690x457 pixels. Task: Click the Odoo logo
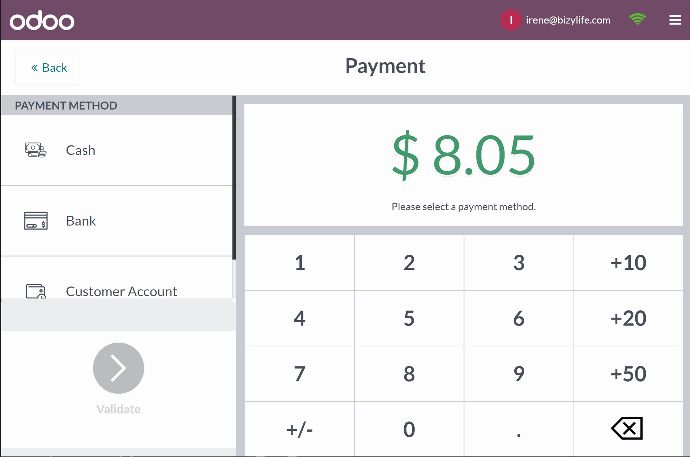coord(42,20)
